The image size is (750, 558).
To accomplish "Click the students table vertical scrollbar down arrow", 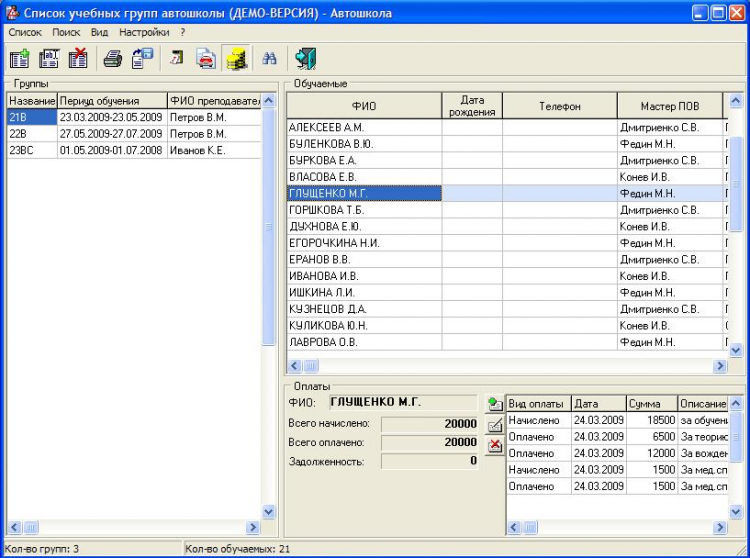I will (736, 350).
